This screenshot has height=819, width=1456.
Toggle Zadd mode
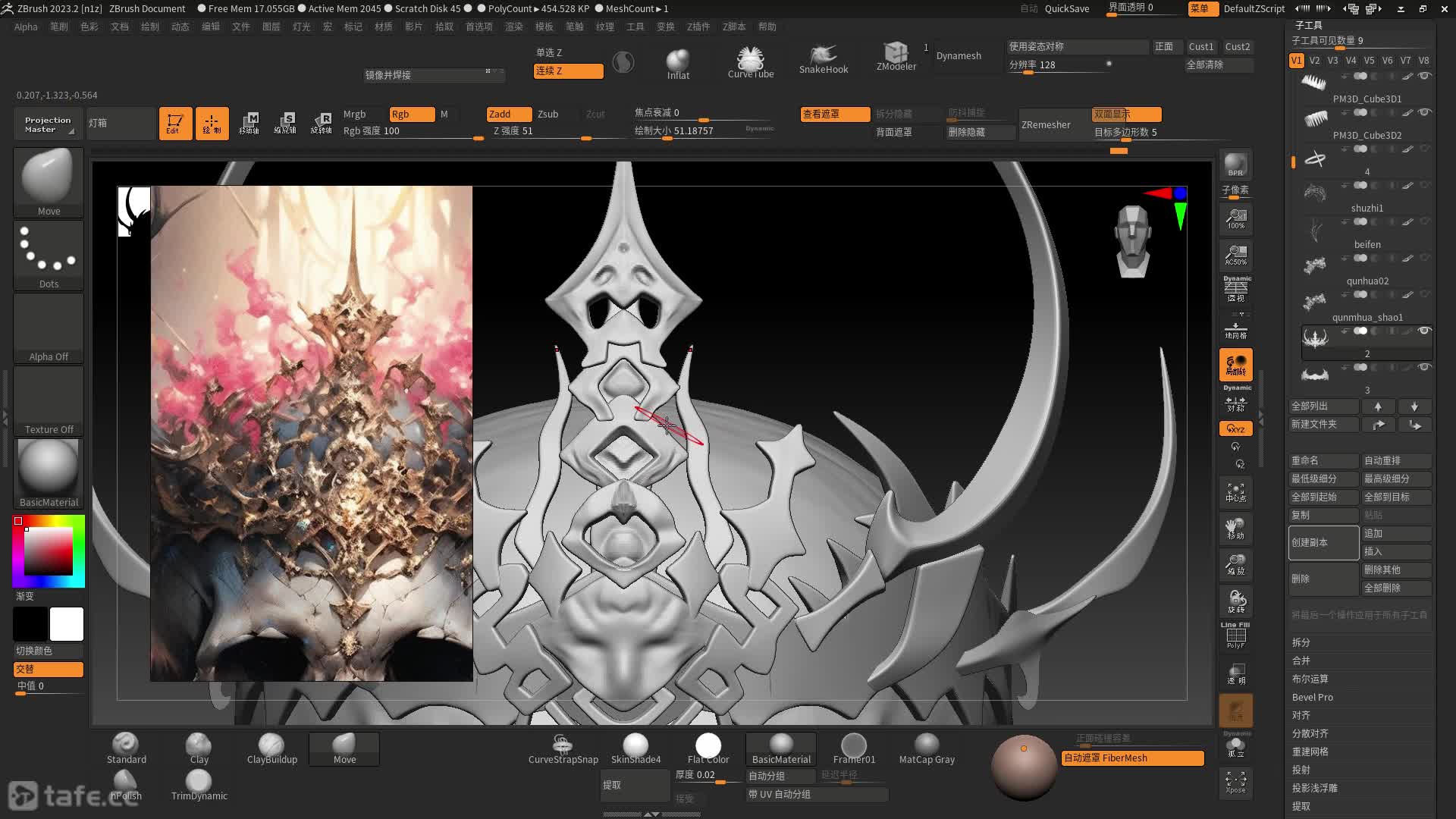click(509, 115)
